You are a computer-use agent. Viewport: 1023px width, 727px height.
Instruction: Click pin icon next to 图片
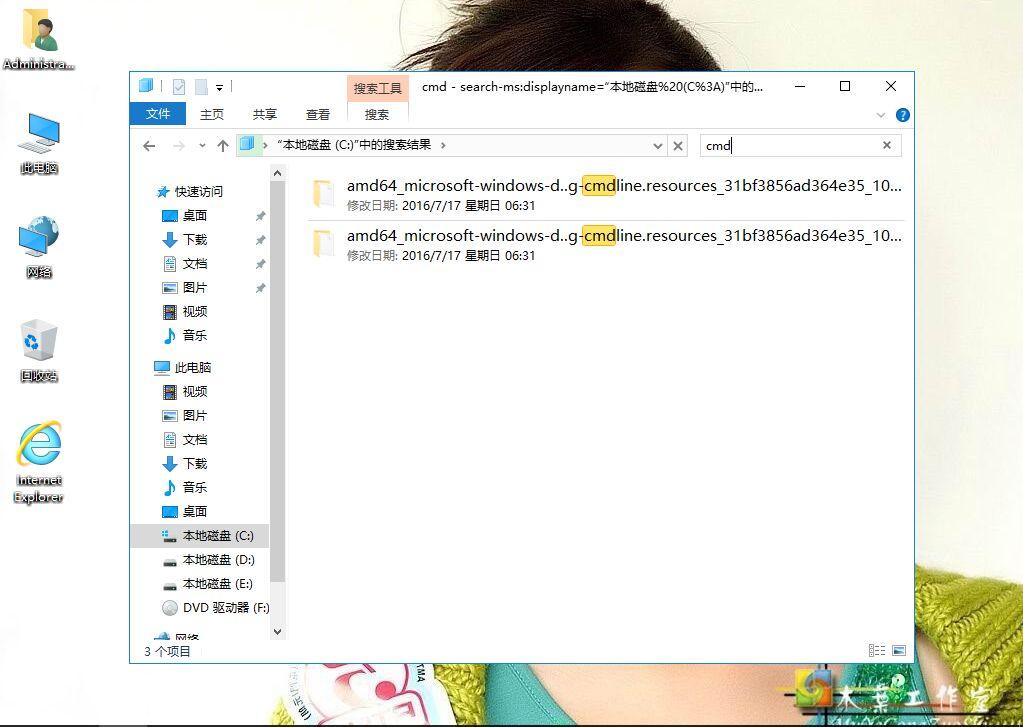[x=260, y=288]
